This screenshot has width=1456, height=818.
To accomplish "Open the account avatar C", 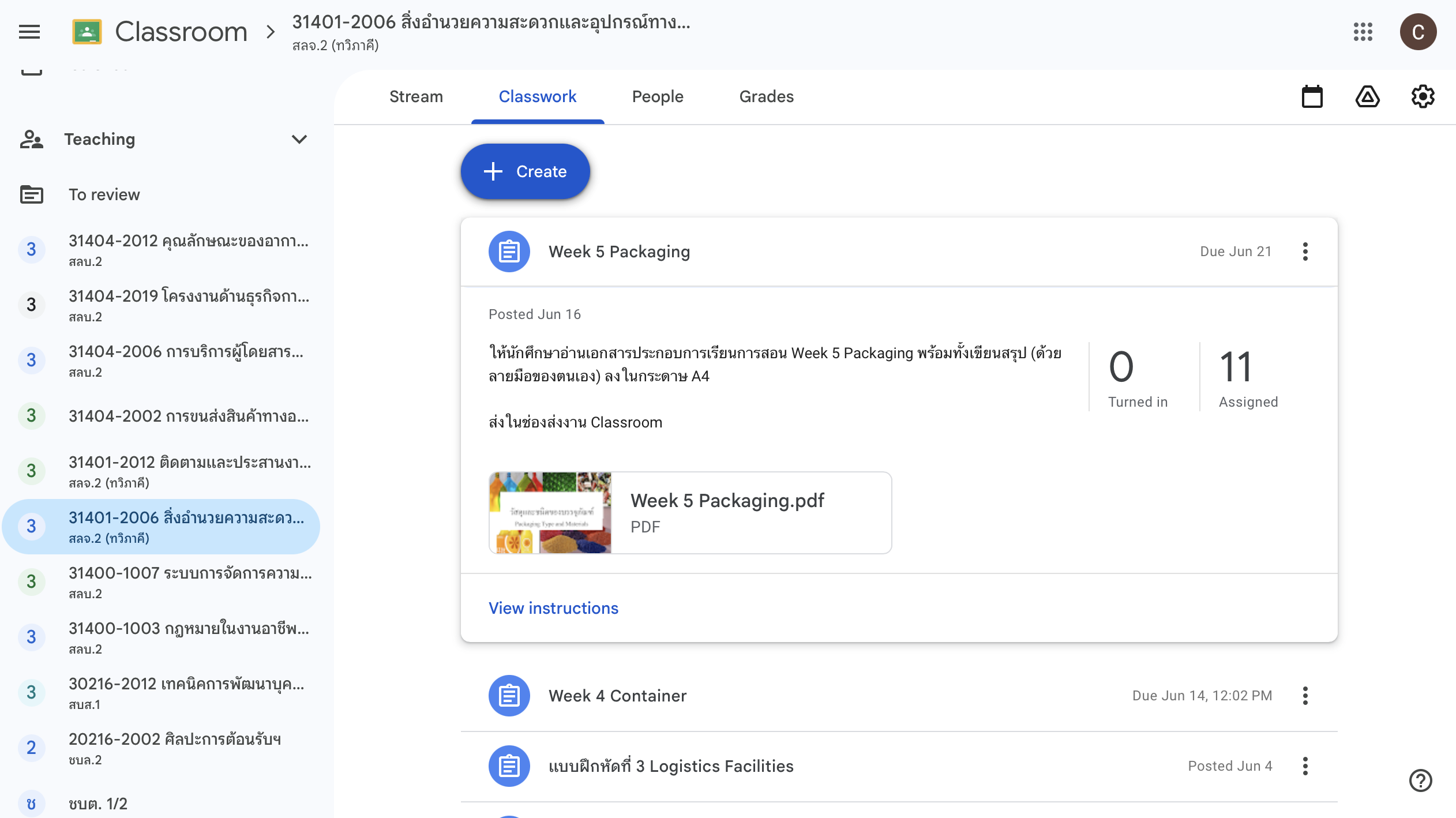I will click(x=1418, y=32).
